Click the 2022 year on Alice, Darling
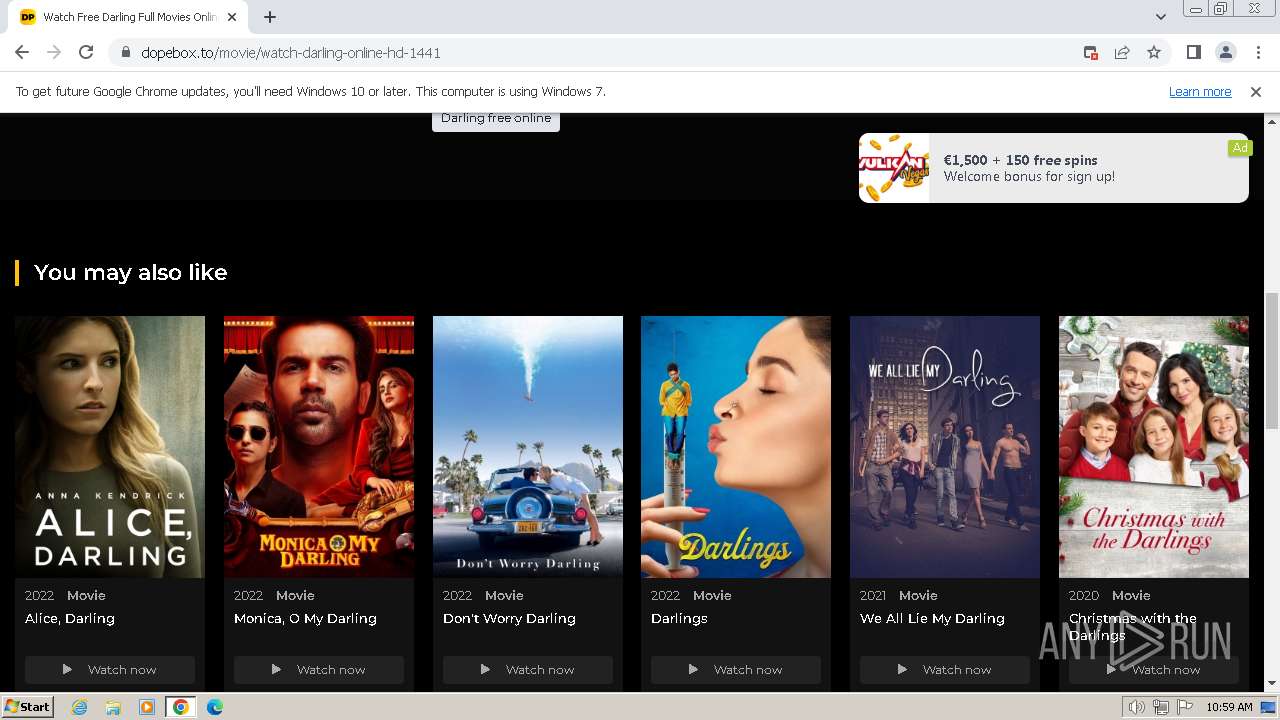This screenshot has height=720, width=1280. click(40, 595)
